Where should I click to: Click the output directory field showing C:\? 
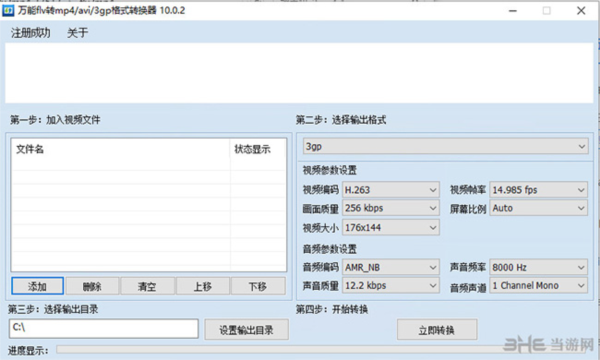tap(104, 329)
